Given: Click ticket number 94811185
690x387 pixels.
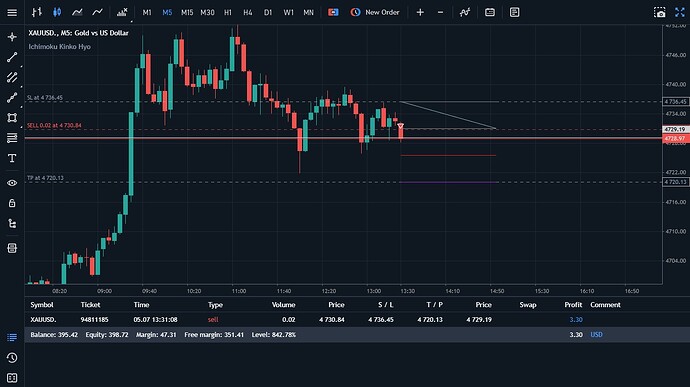Looking at the screenshot, I should (95, 320).
